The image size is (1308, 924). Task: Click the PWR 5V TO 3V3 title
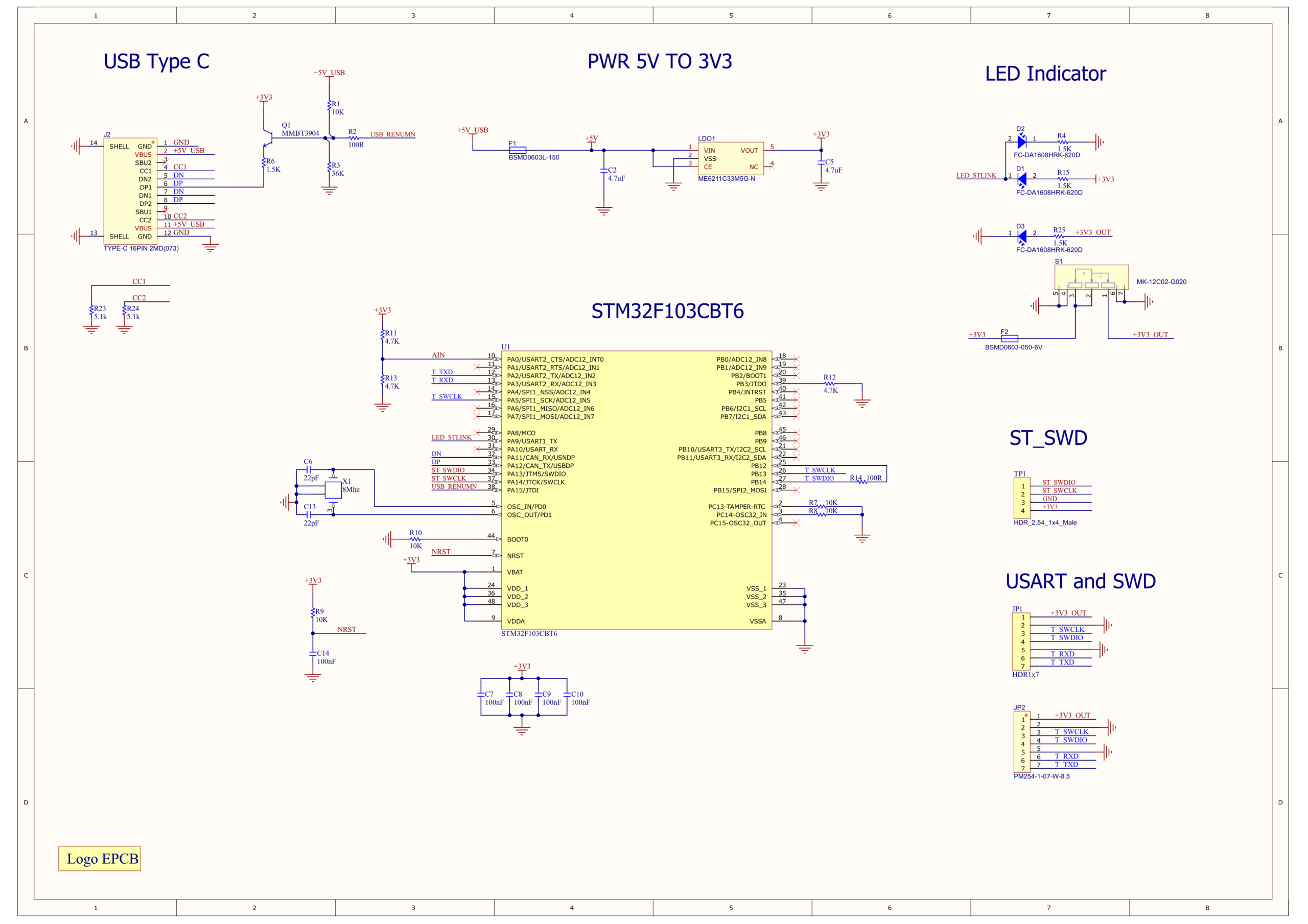660,61
